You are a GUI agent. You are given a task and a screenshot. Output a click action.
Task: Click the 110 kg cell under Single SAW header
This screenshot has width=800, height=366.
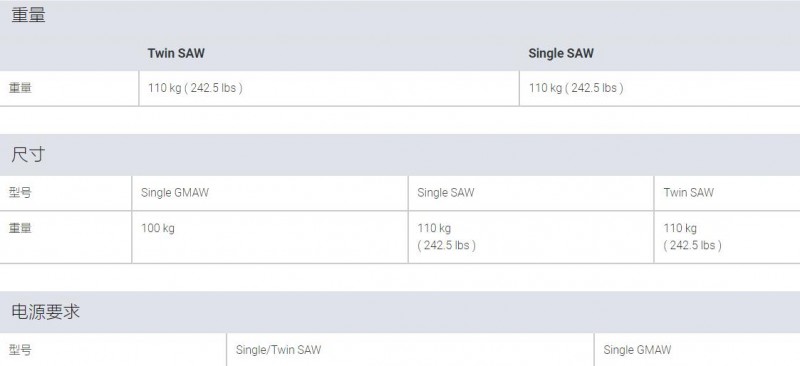tap(660, 88)
